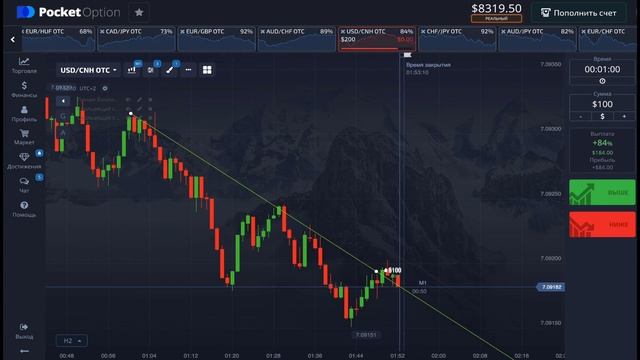Switch to the AUD/JPY OTC tab
The width and height of the screenshot is (640, 360).
537,39
